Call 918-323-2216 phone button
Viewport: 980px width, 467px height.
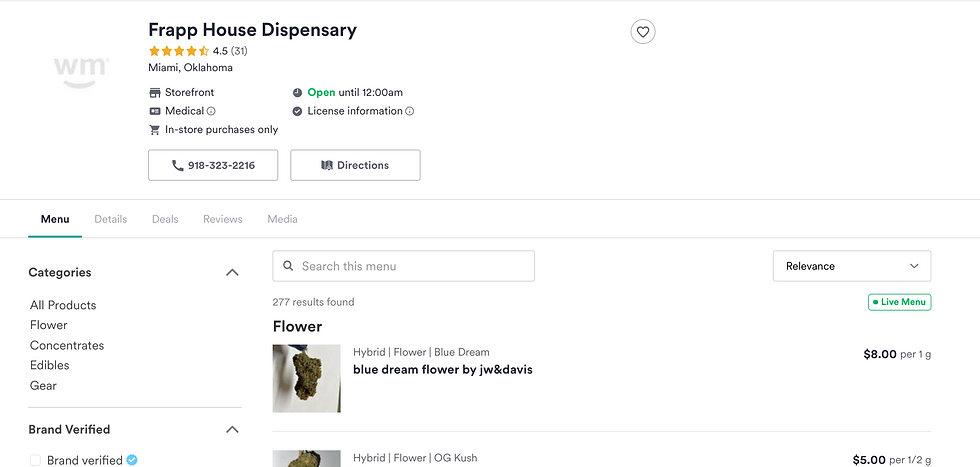212,165
